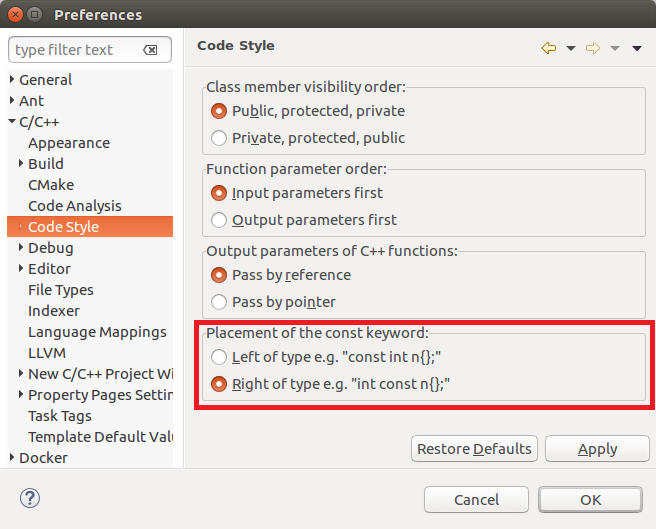The width and height of the screenshot is (656, 529).
Task: Select Pass by pointer radio button
Action: coord(220,302)
